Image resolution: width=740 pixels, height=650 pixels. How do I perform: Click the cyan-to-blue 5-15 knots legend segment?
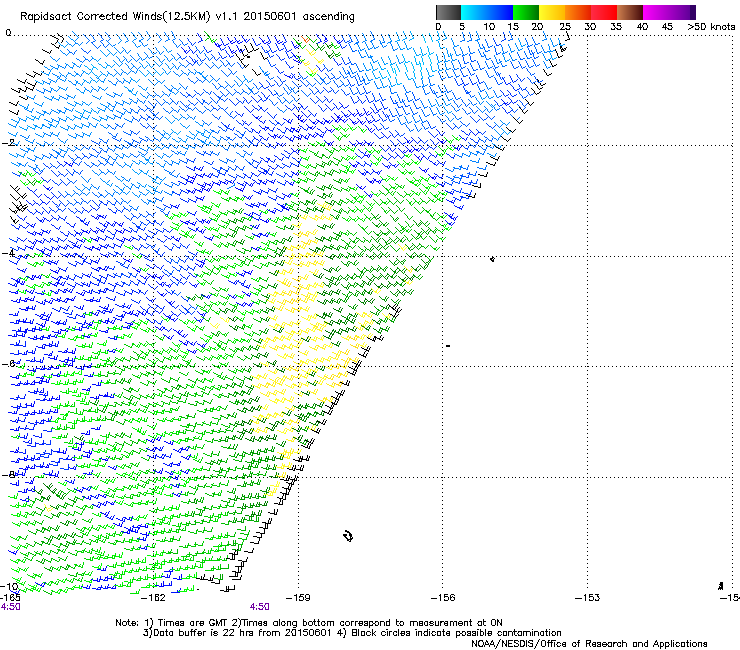487,12
